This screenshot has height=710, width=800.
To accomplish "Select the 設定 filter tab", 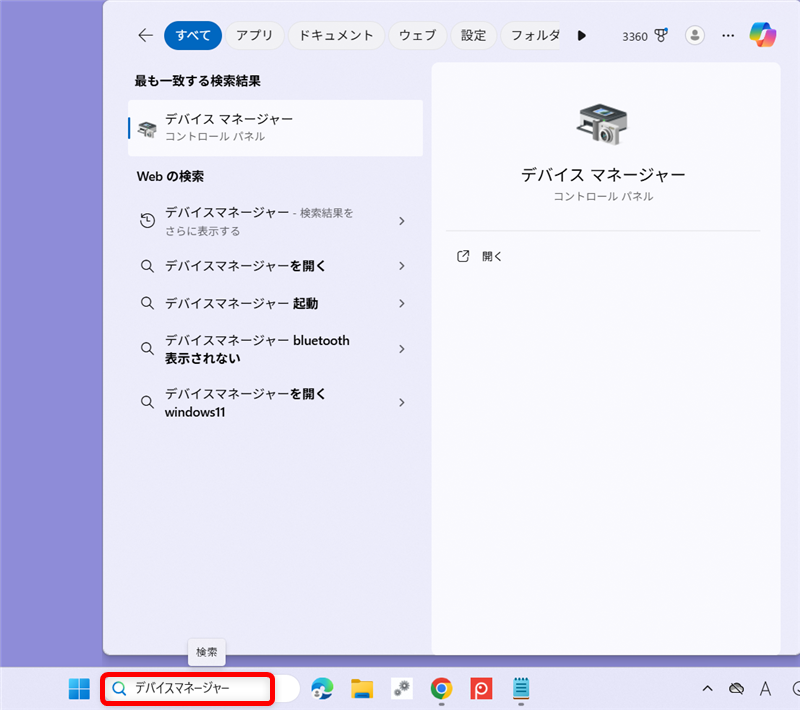I will coord(473,35).
